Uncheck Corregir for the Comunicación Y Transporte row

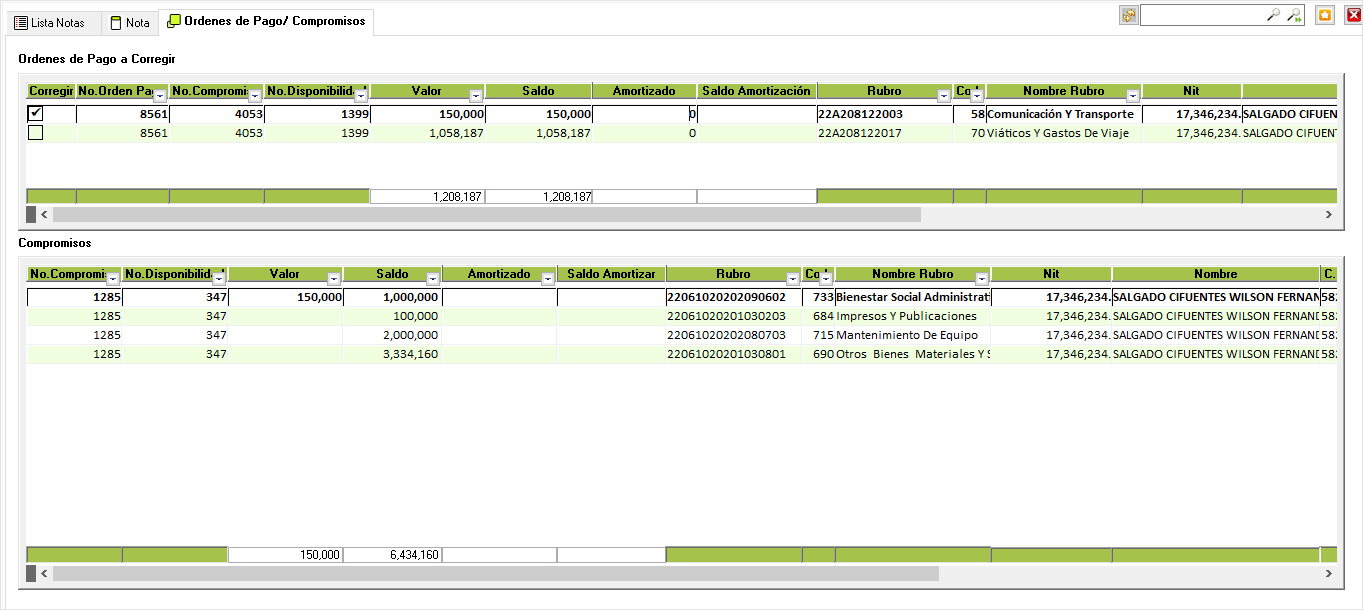pos(35,114)
